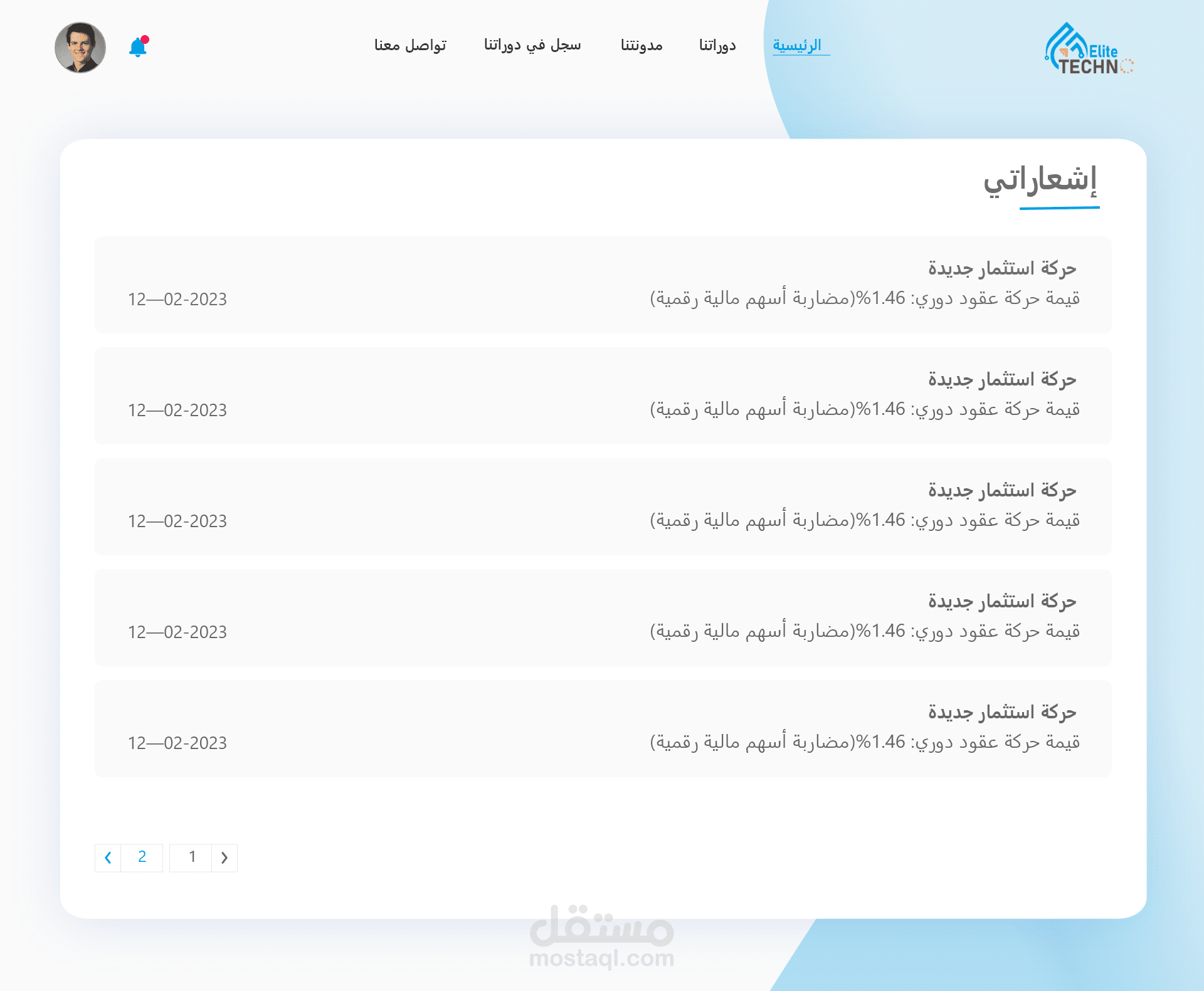Screen dimensions: 1204x991
Task: Click the left chevron pagination arrow
Action: click(108, 857)
